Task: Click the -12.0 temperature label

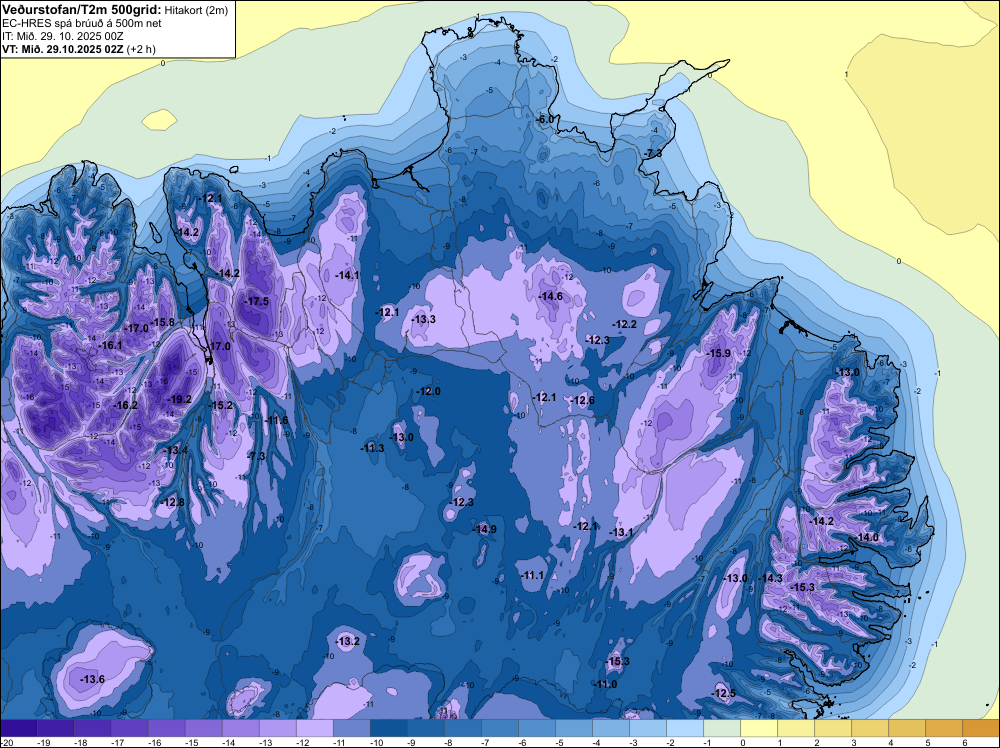Action: tap(429, 392)
